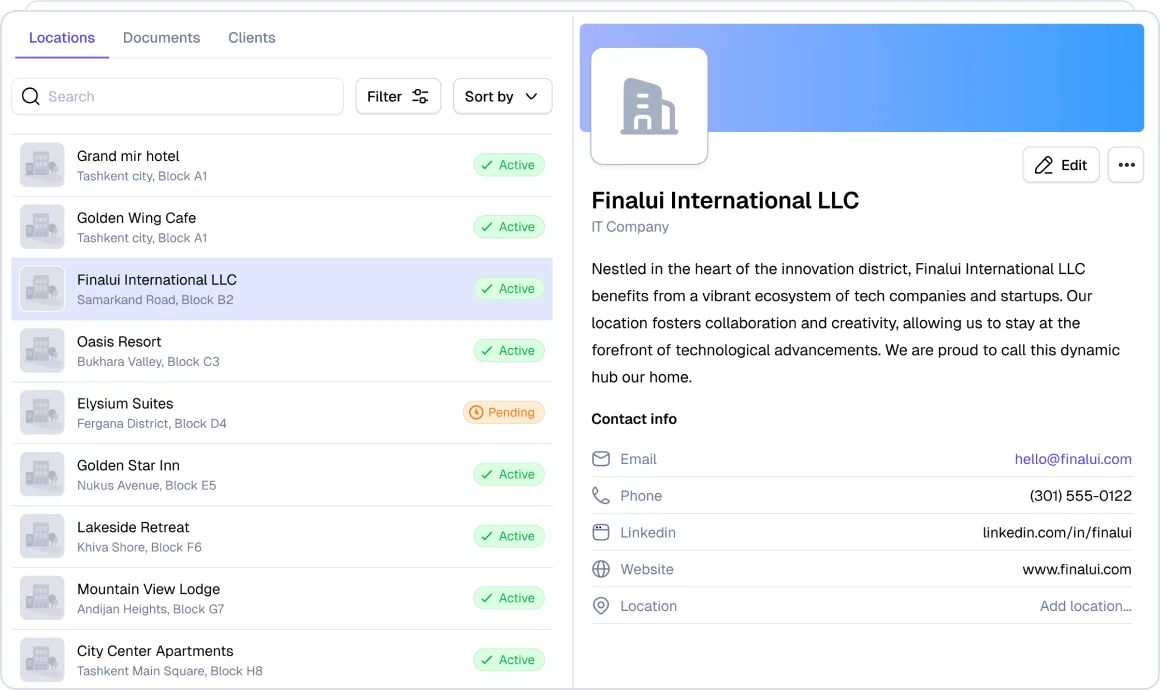
Task: Click the building logo in the profile header
Action: (649, 106)
